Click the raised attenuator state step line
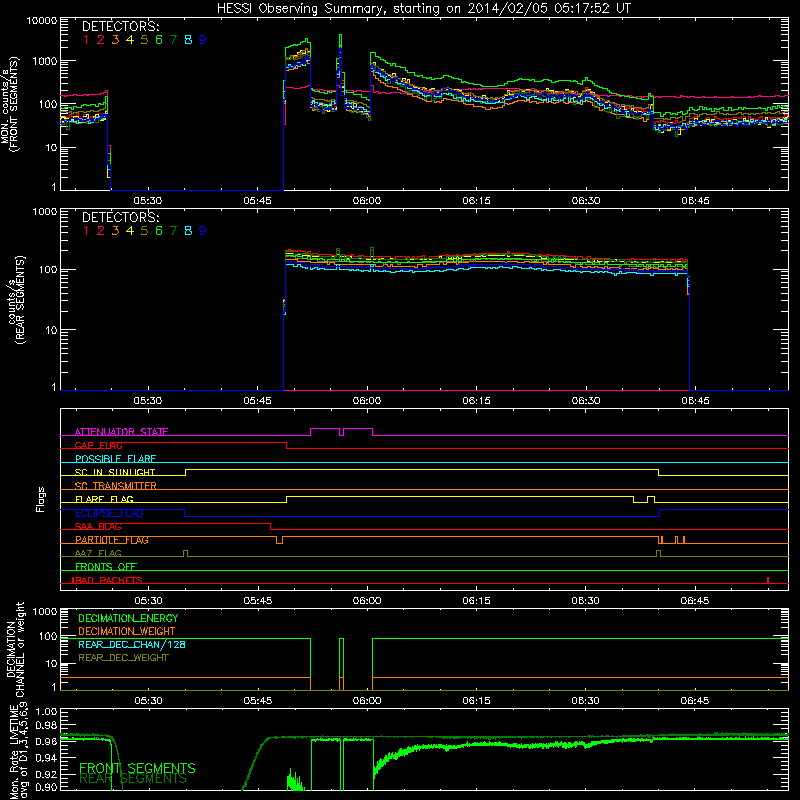Image resolution: width=800 pixels, height=800 pixels. coord(341,430)
